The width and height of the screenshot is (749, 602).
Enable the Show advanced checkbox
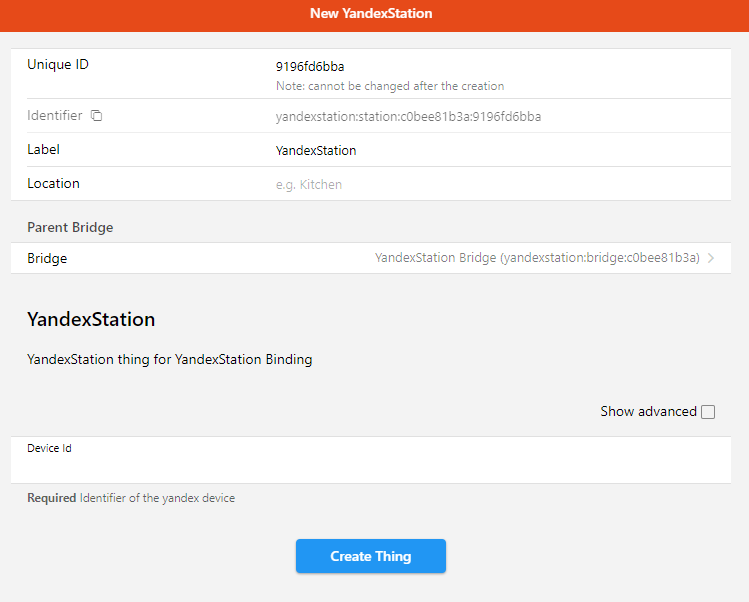point(708,412)
